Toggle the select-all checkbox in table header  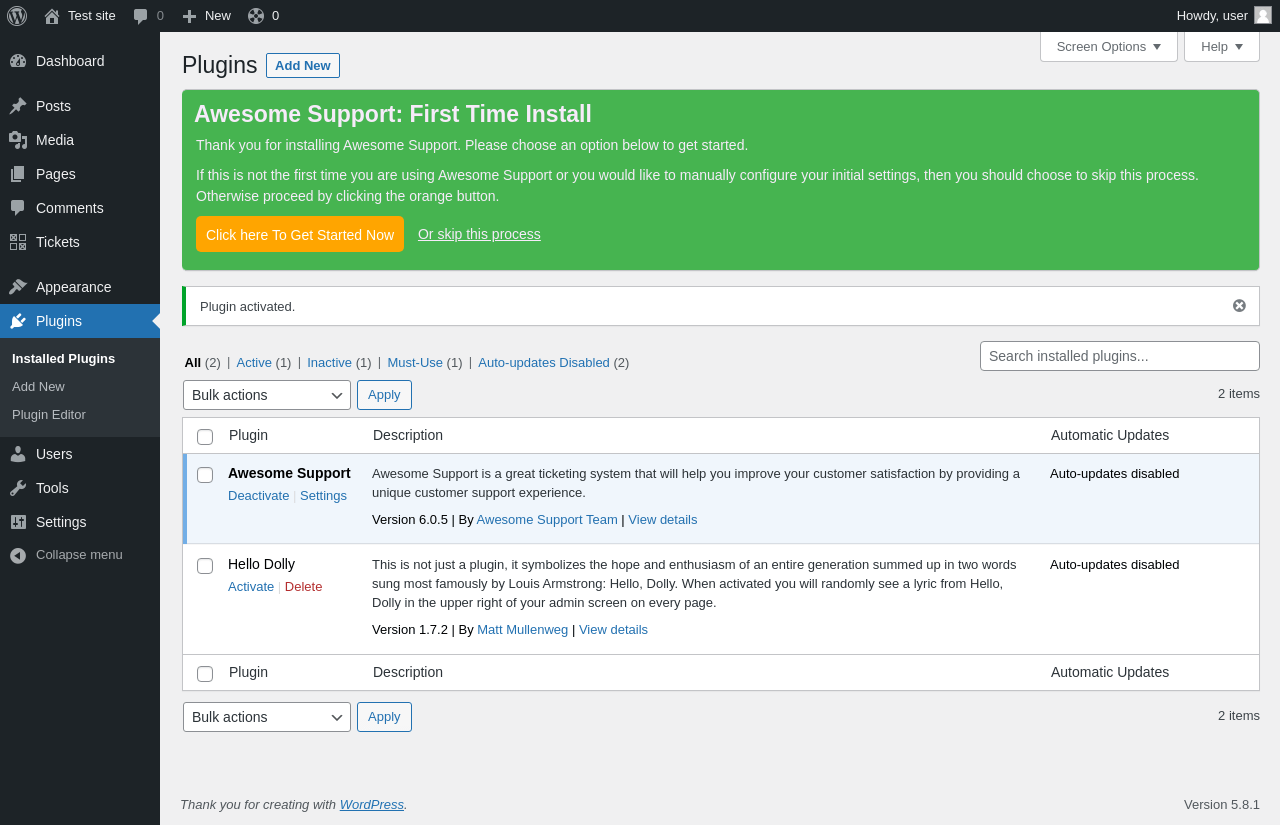[205, 437]
